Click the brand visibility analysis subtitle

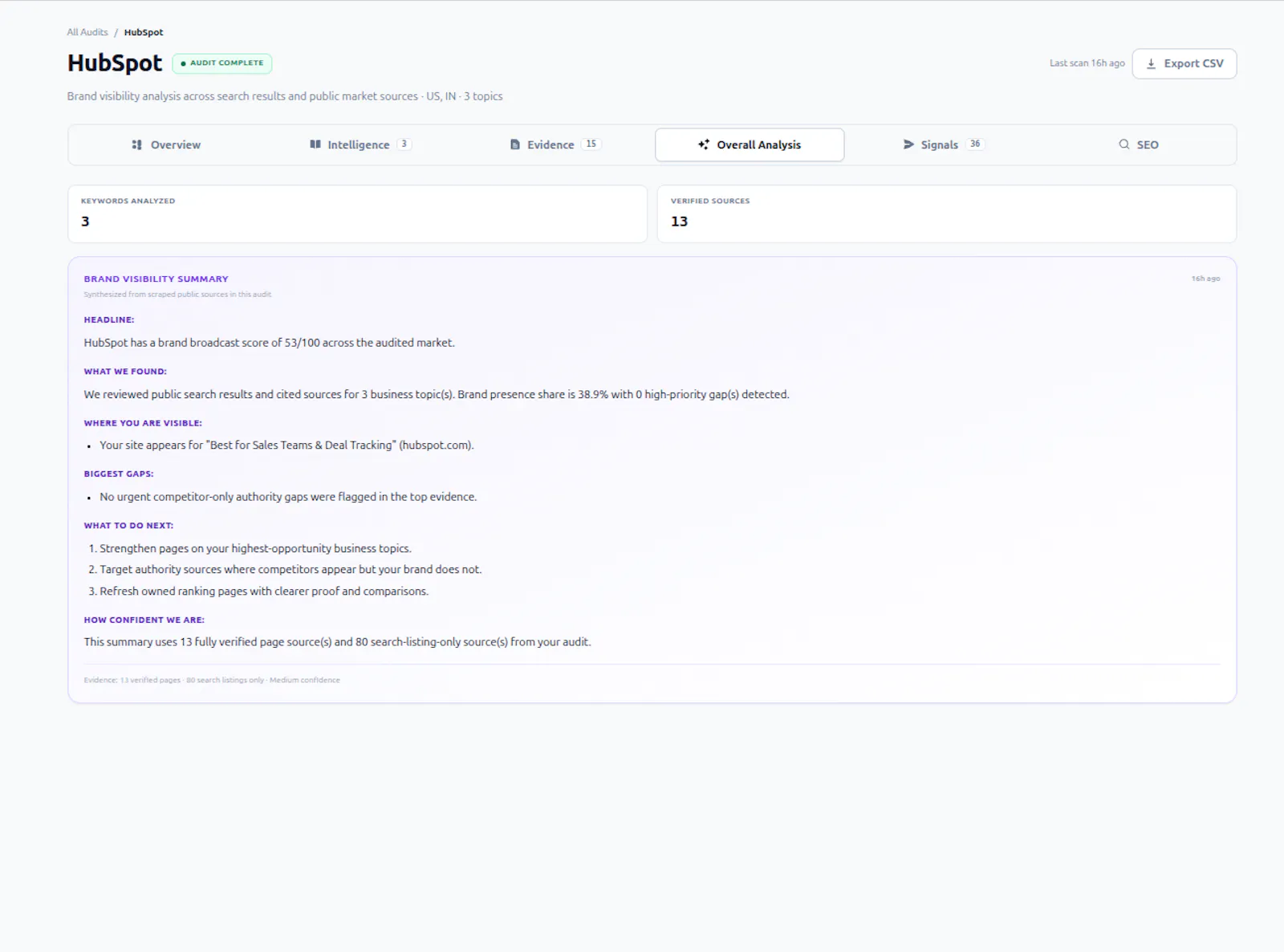click(285, 96)
